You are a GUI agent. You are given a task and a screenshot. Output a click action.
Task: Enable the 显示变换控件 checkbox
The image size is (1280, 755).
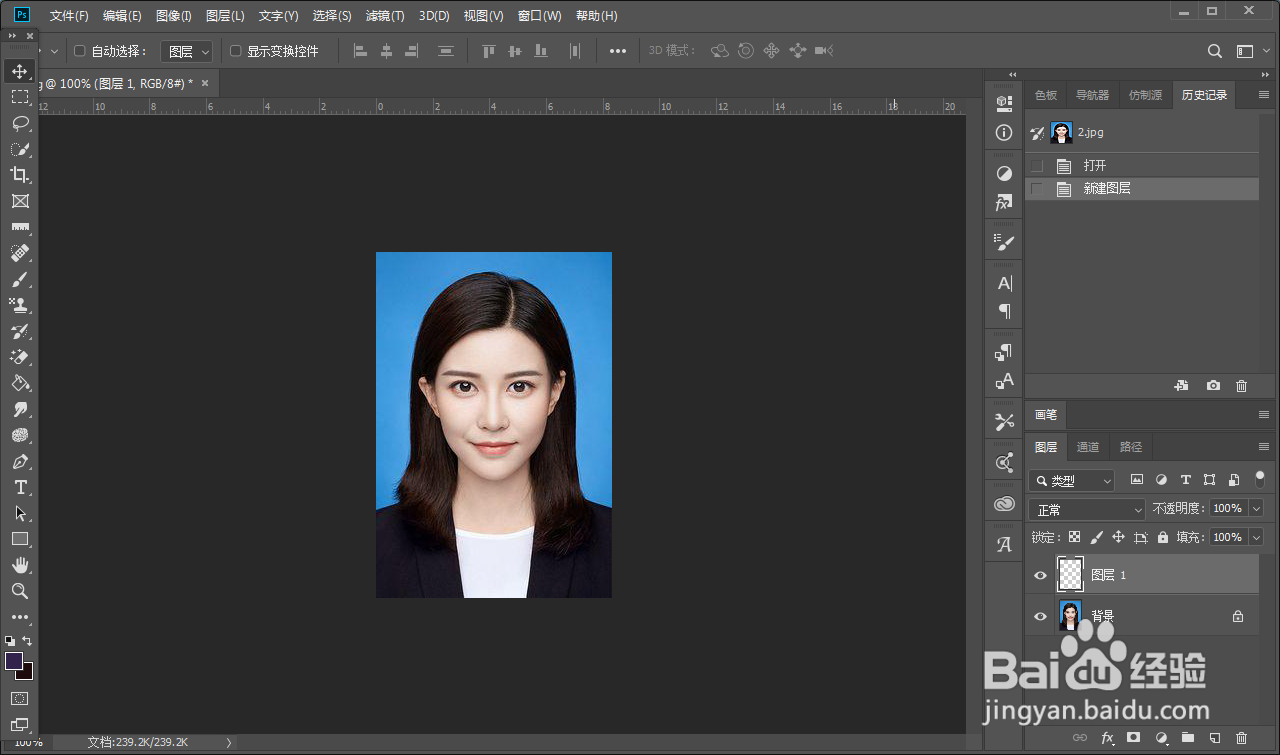point(236,51)
